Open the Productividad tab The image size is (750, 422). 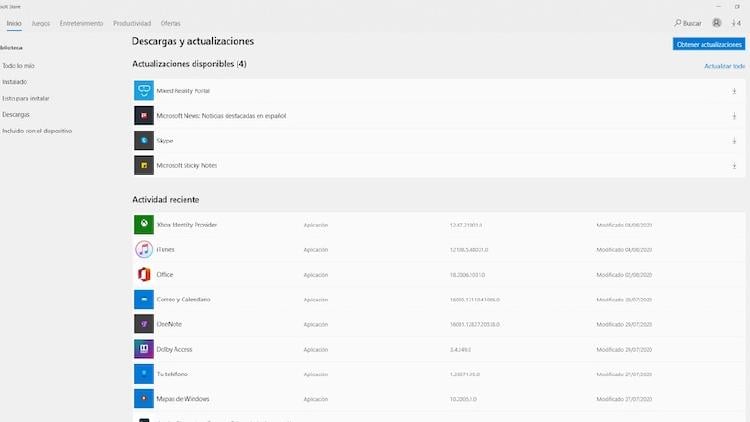click(x=132, y=23)
